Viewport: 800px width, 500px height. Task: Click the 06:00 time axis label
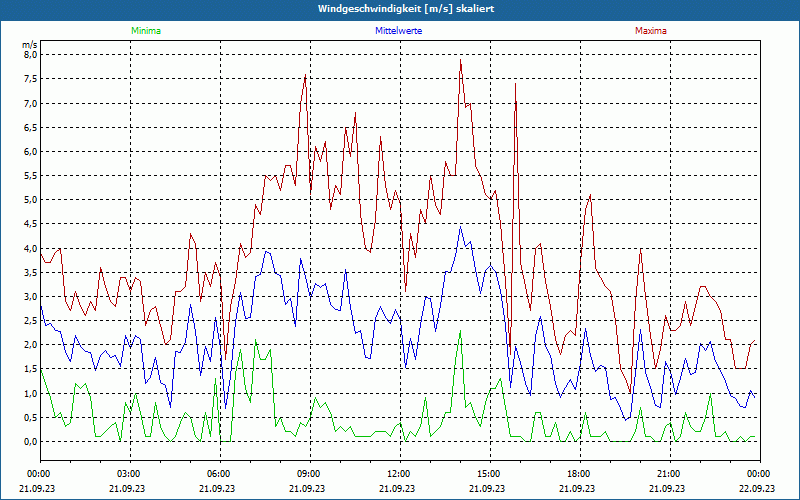pyautogui.click(x=217, y=474)
